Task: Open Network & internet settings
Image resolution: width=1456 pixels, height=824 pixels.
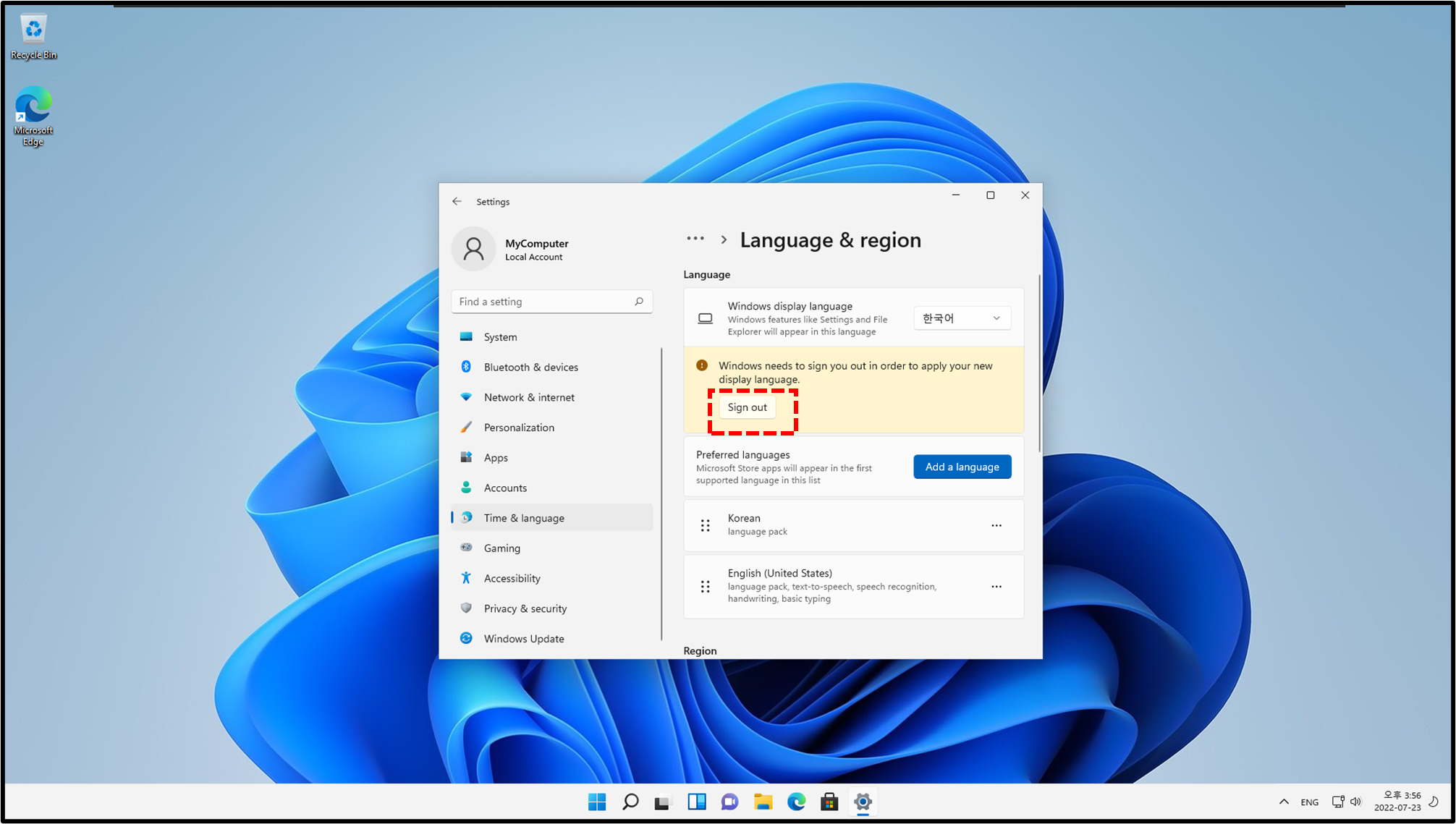Action: [551, 397]
